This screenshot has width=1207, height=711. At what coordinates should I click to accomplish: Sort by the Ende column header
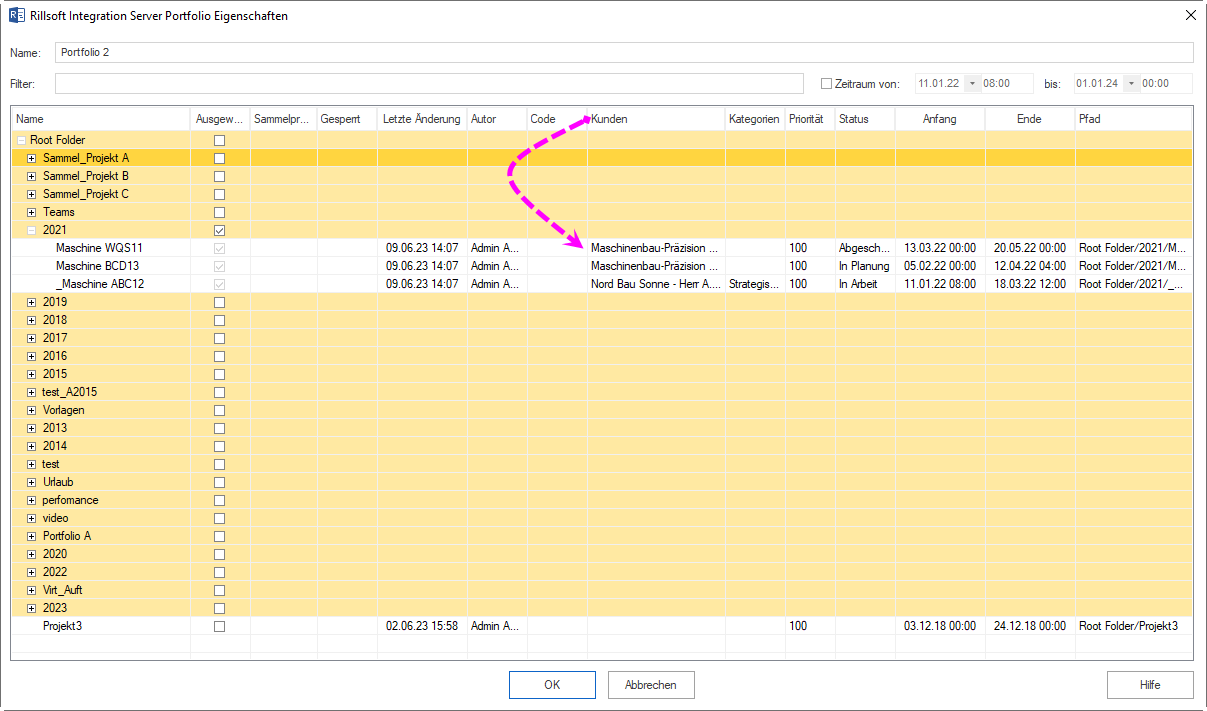pos(1030,119)
